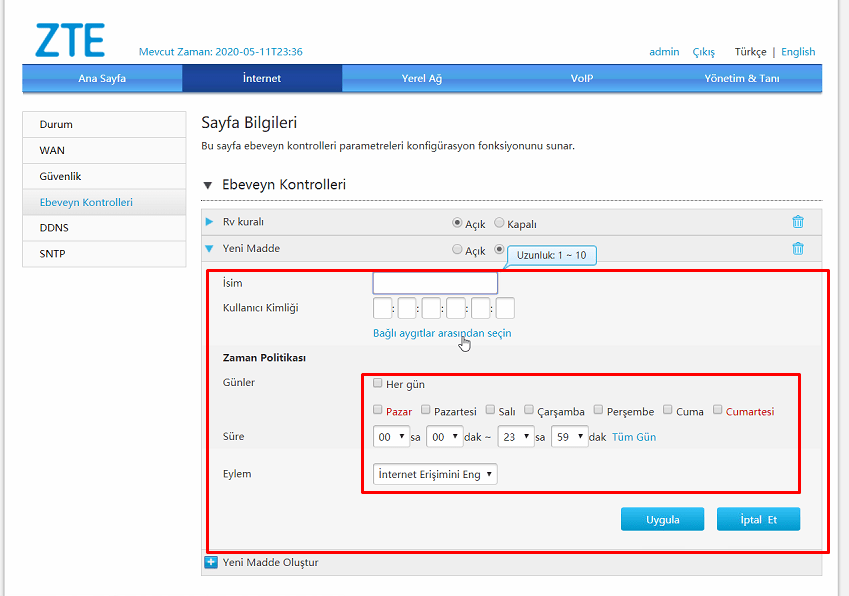Open WAN in the sidebar
The height and width of the screenshot is (596, 849).
point(104,150)
